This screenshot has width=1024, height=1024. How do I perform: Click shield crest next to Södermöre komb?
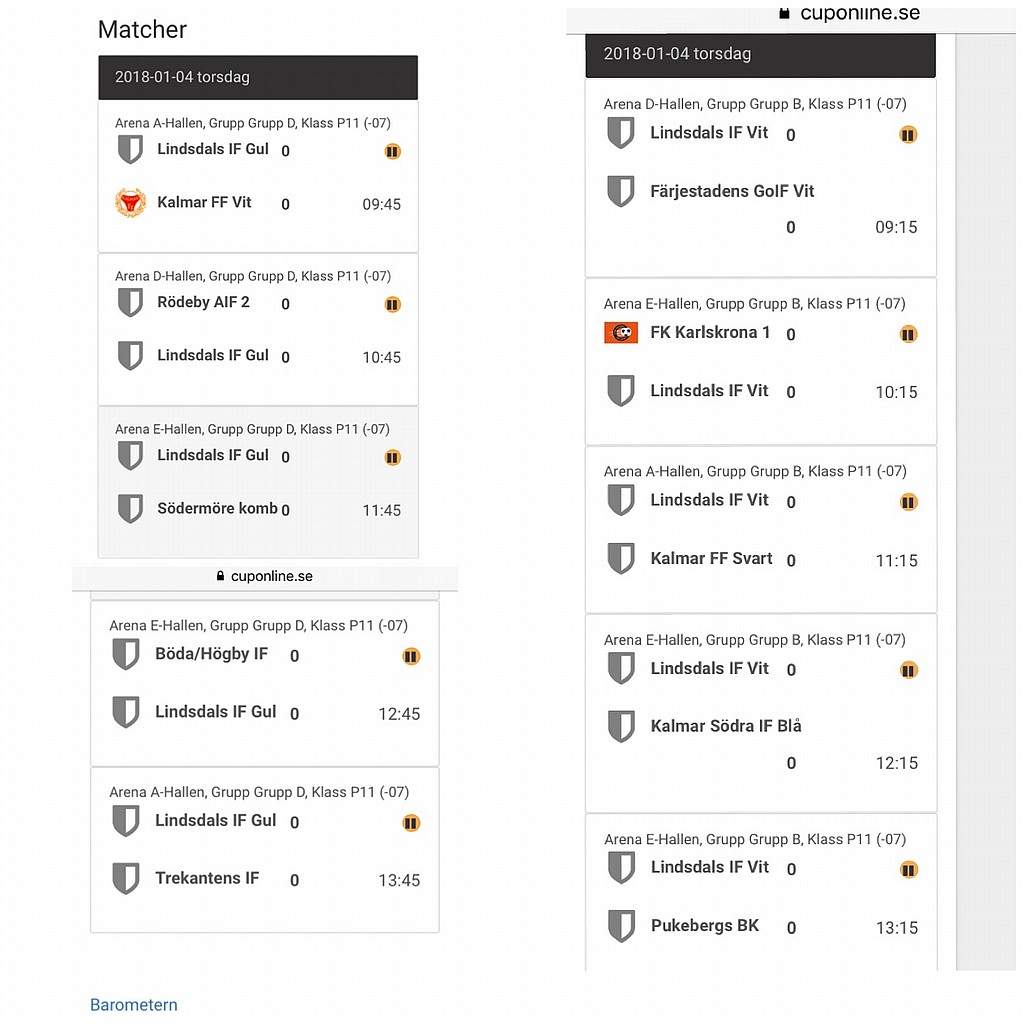pyautogui.click(x=130, y=508)
